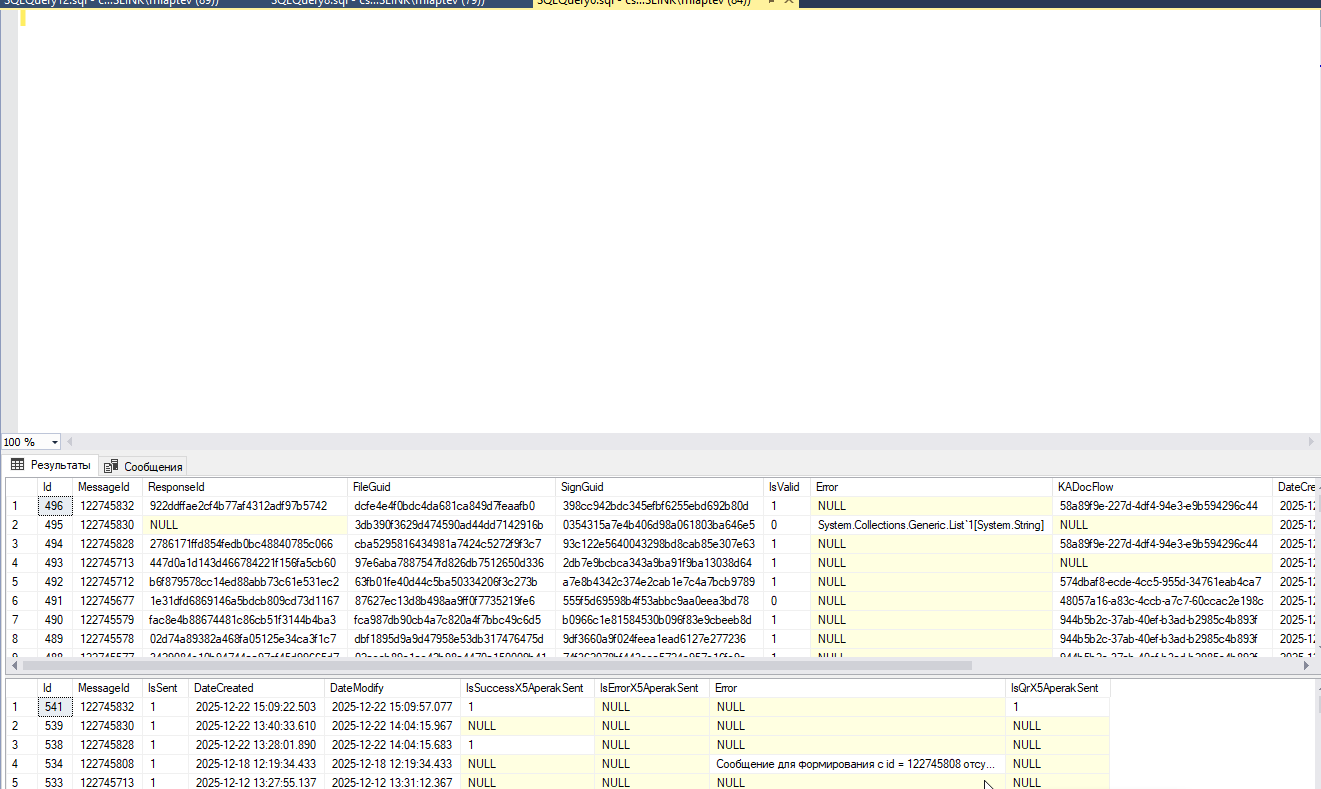Click the upper results grid horizontal scrollbar

[497, 665]
